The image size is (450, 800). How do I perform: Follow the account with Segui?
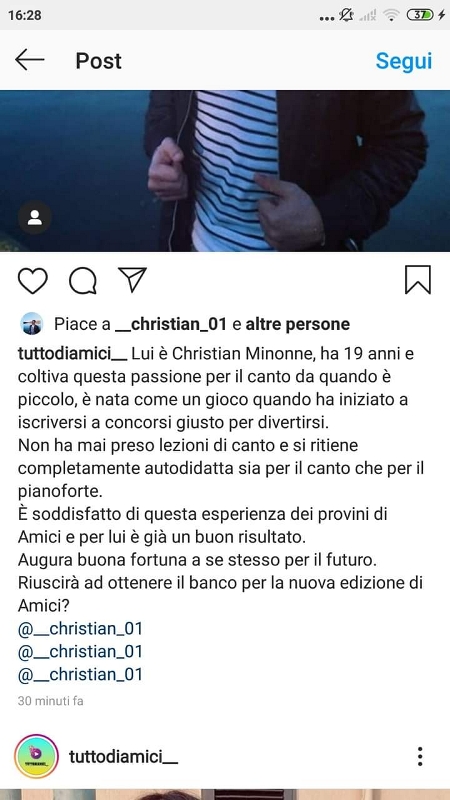[404, 61]
